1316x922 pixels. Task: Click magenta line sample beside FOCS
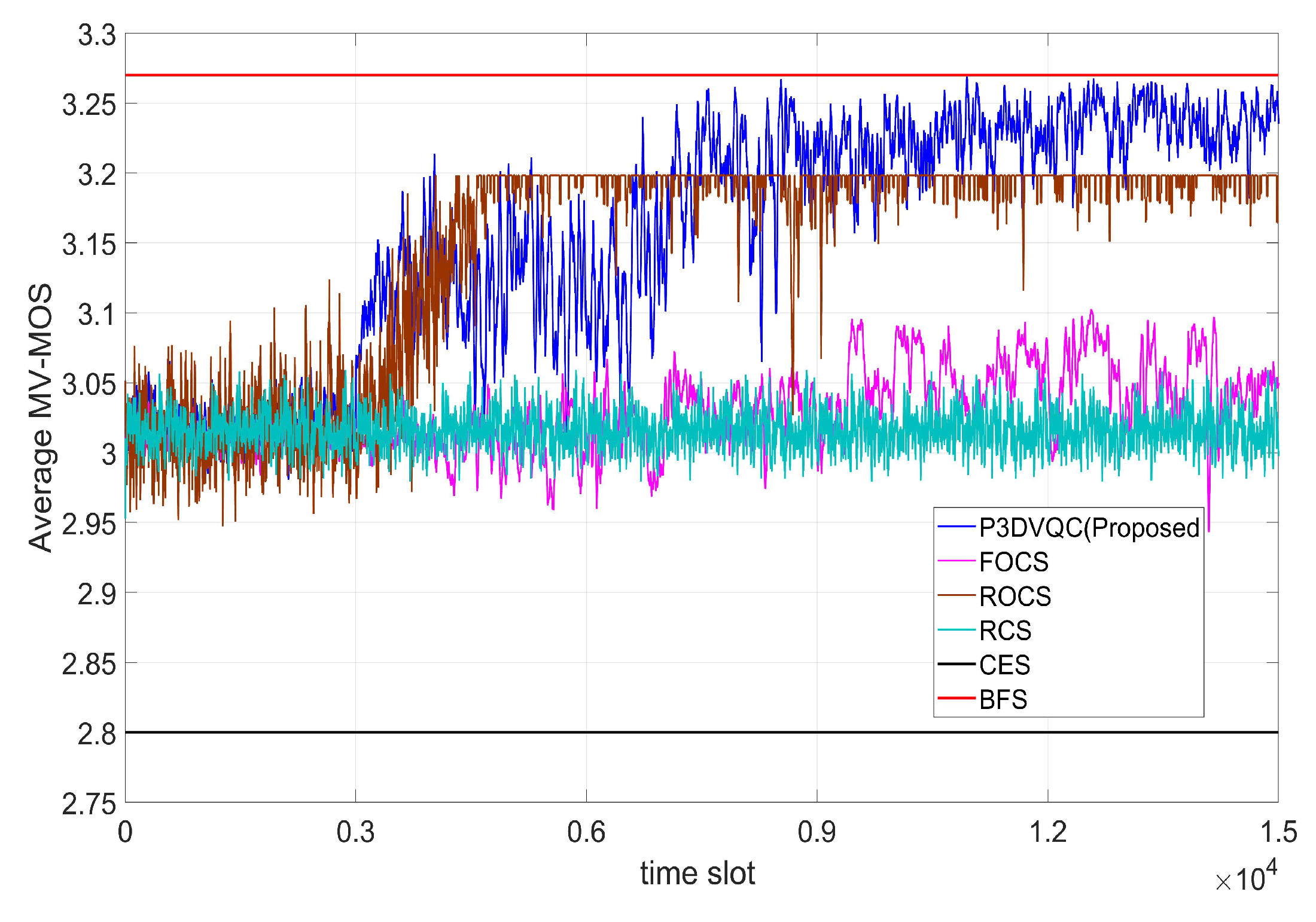click(x=956, y=561)
